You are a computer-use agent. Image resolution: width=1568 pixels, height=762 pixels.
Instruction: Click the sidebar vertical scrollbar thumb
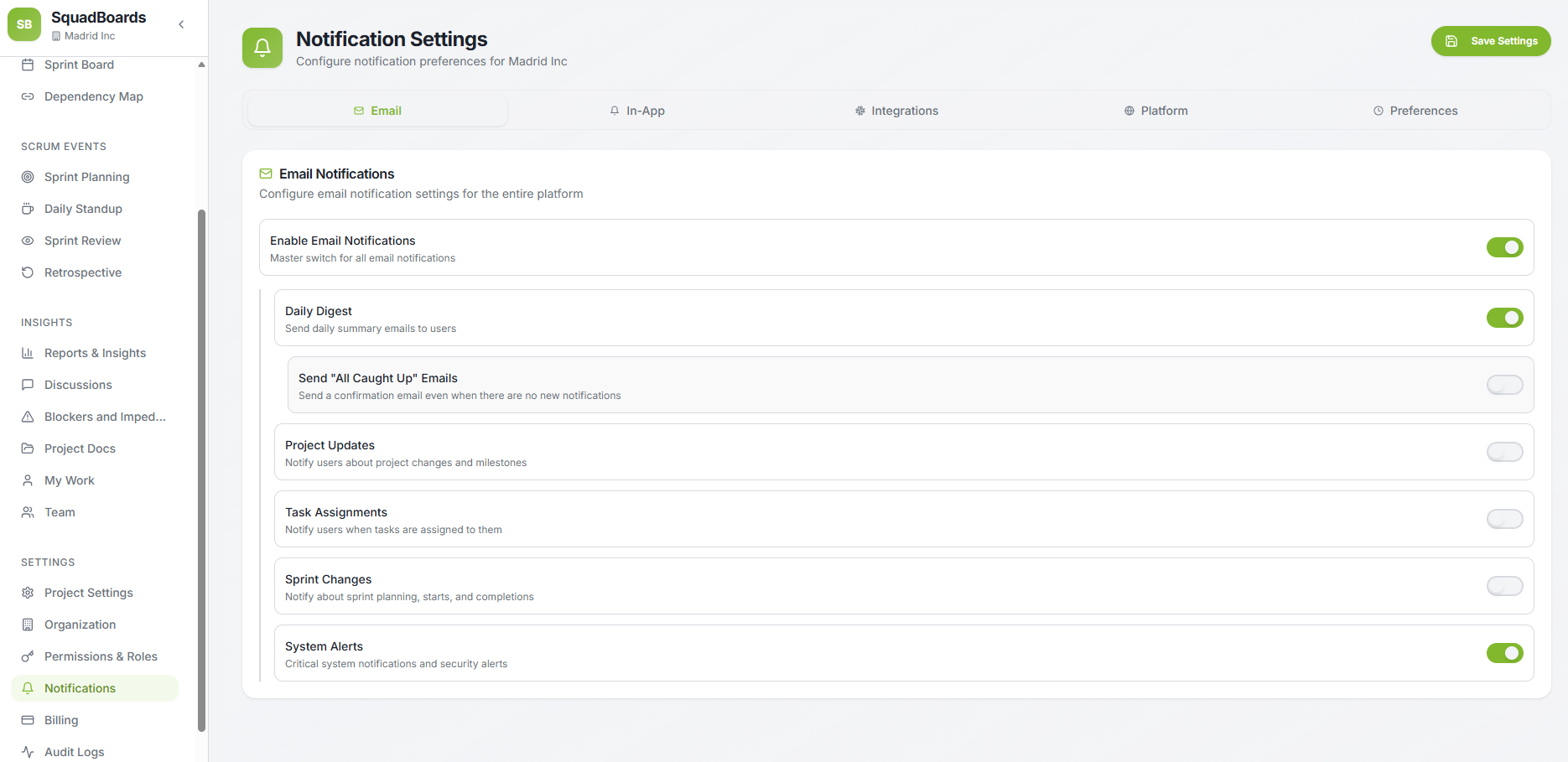[x=201, y=470]
